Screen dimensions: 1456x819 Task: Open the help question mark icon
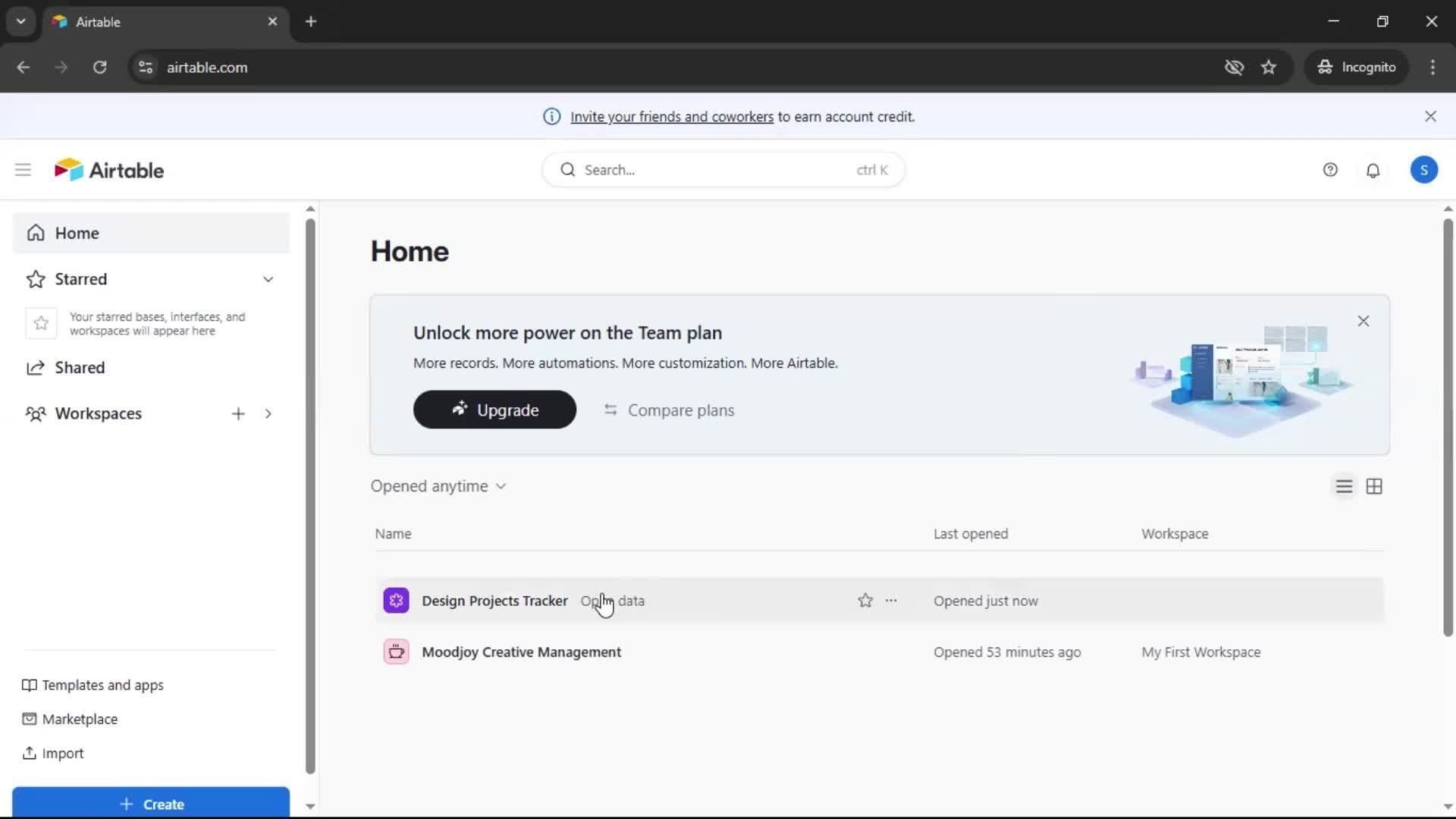(x=1330, y=170)
